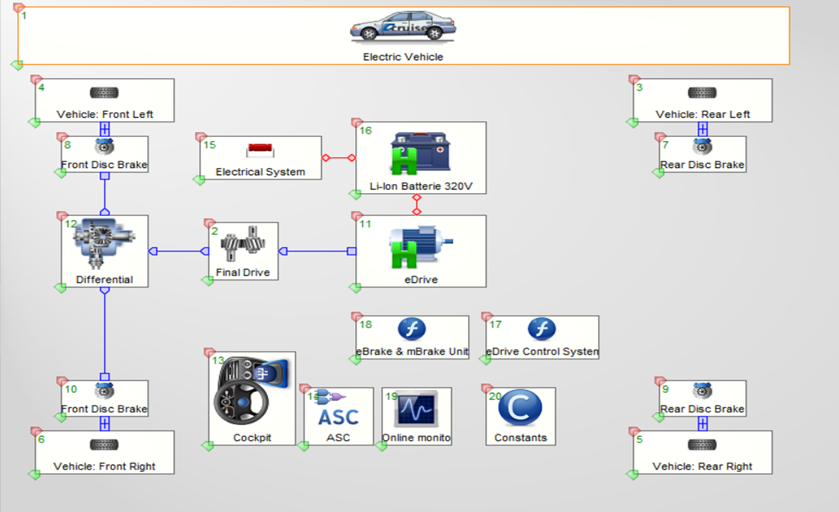The width and height of the screenshot is (839, 512).
Task: Click red connection between Electrical System and battery
Action: pos(338,158)
